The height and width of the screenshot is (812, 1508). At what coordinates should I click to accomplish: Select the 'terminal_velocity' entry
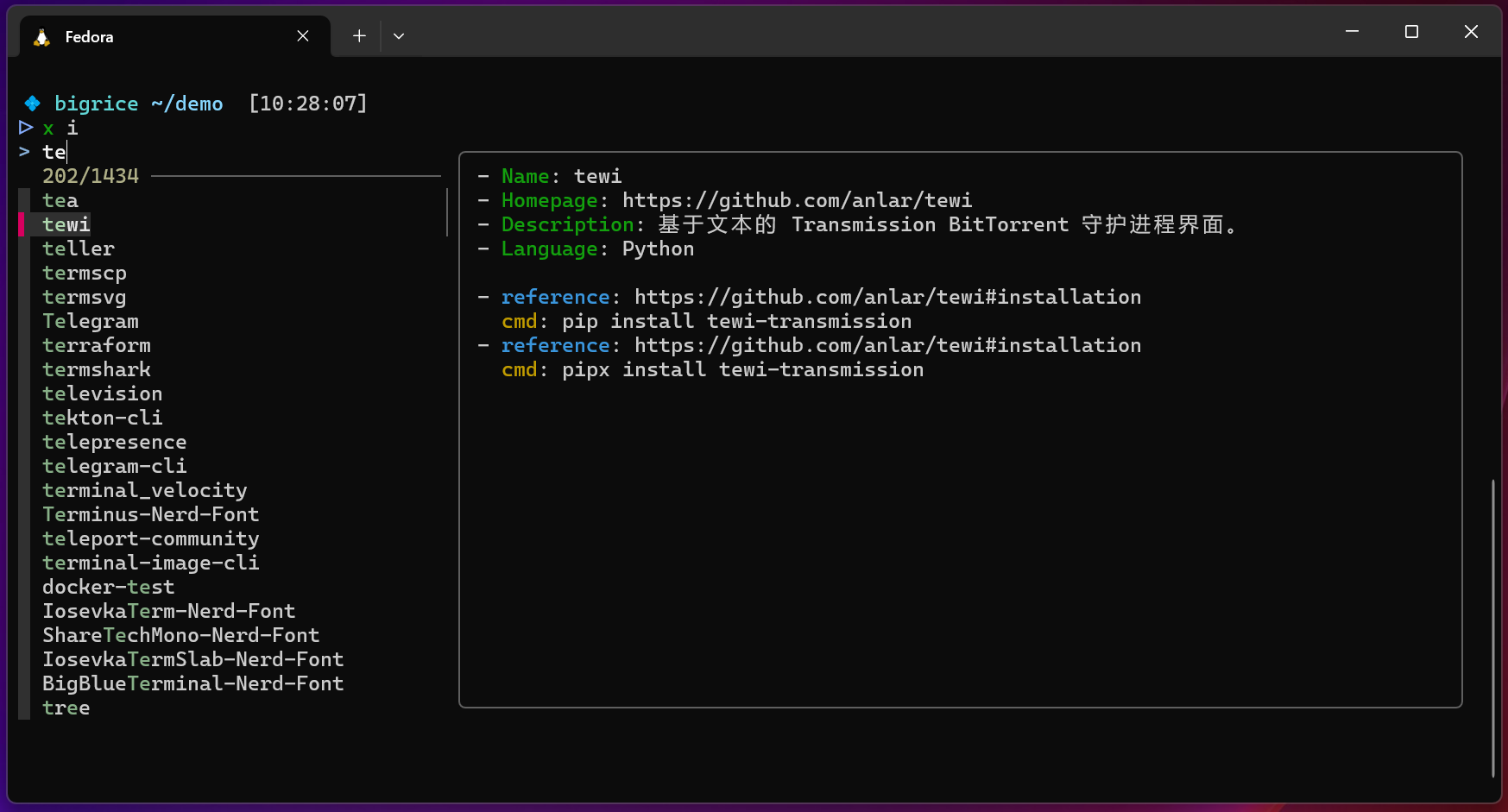[x=145, y=490]
